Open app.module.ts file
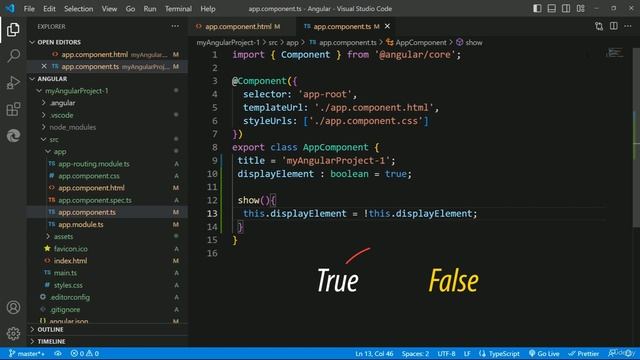 click(x=80, y=224)
